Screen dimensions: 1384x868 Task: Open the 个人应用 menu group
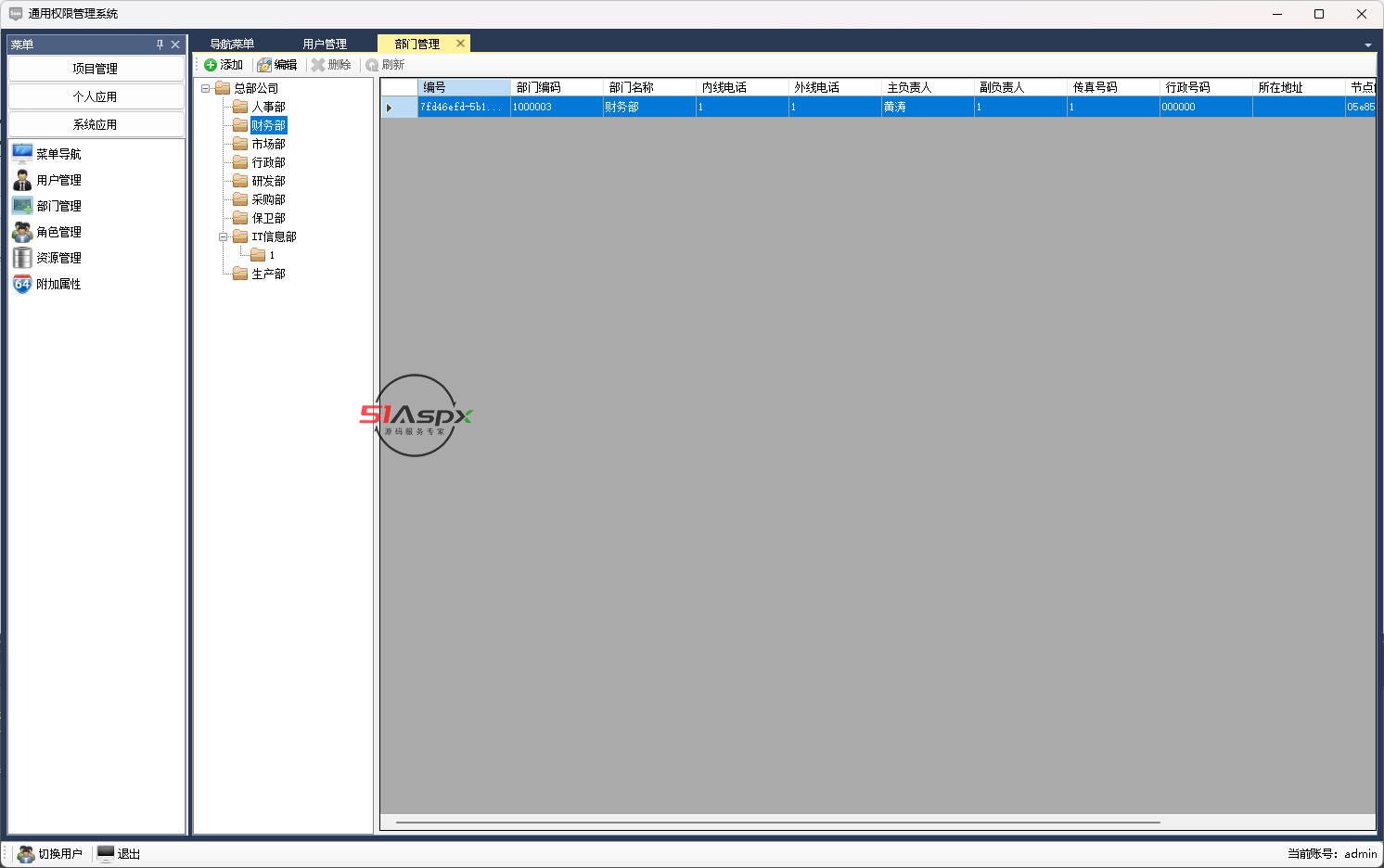96,96
